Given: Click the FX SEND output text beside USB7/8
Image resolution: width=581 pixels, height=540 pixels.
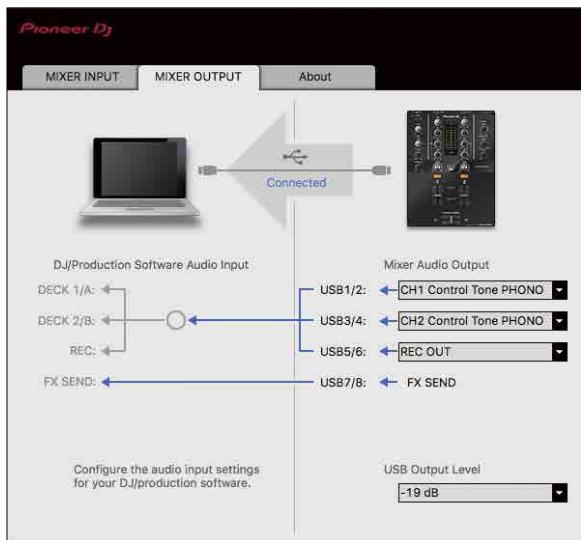Looking at the screenshot, I should [x=432, y=382].
